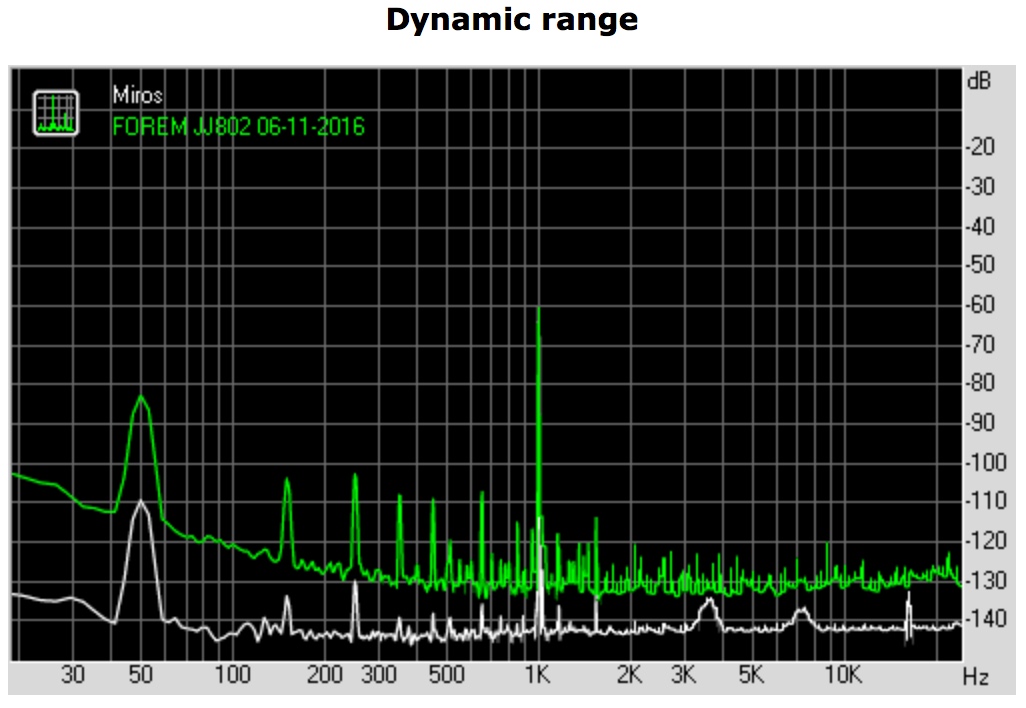Select the white Miros legend label
1026x708 pixels.
pyautogui.click(x=138, y=96)
